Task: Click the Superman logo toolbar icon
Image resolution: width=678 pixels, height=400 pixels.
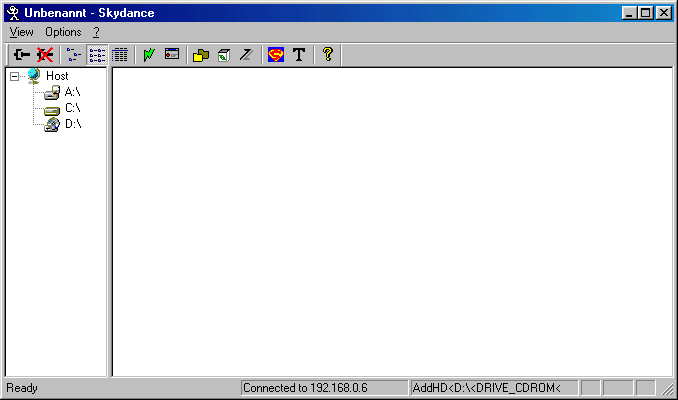Action: pyautogui.click(x=275, y=55)
